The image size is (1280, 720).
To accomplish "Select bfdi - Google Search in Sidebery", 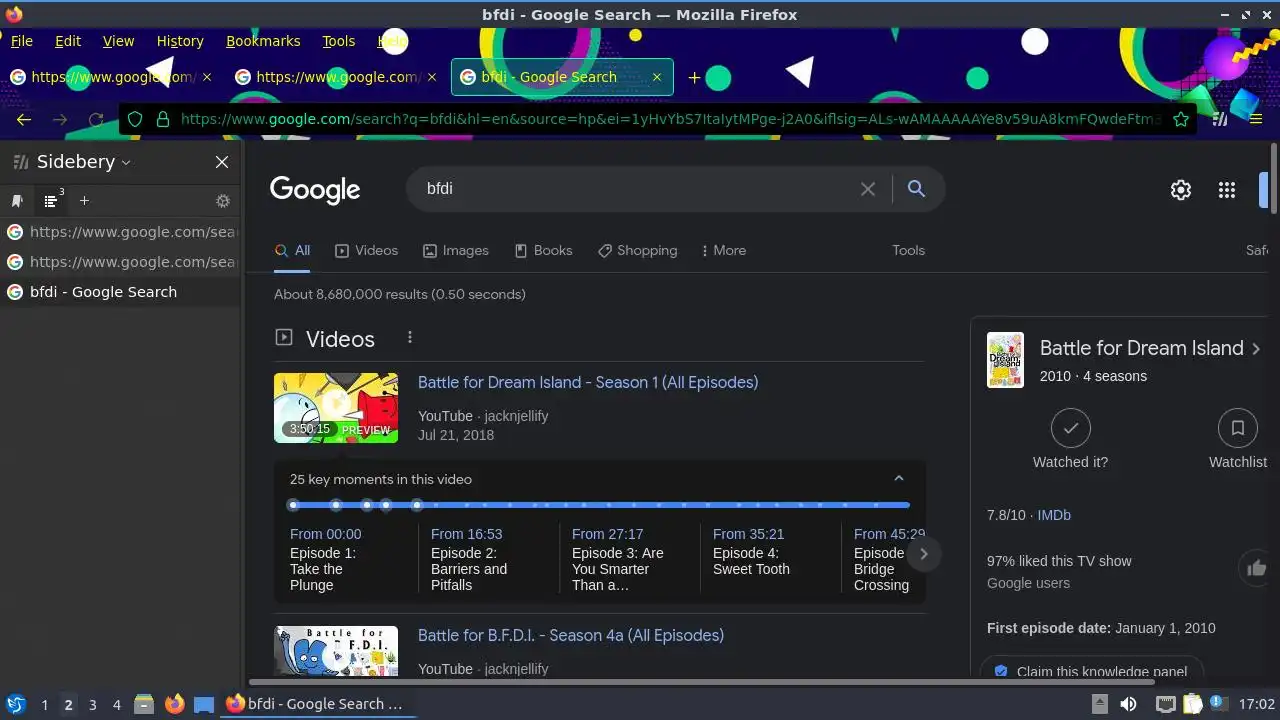I will click(120, 292).
